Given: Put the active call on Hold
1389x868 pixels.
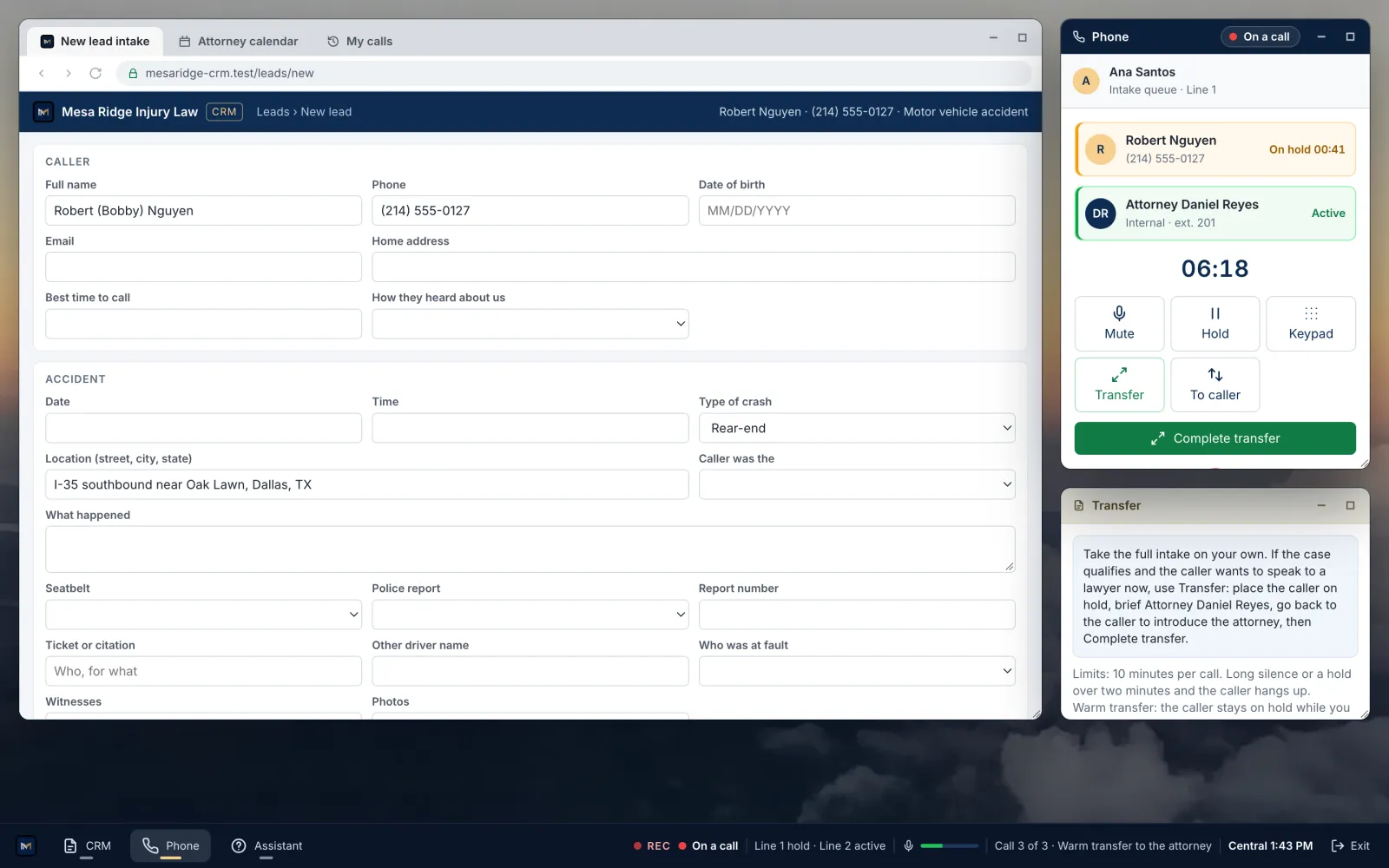Looking at the screenshot, I should click(x=1215, y=324).
